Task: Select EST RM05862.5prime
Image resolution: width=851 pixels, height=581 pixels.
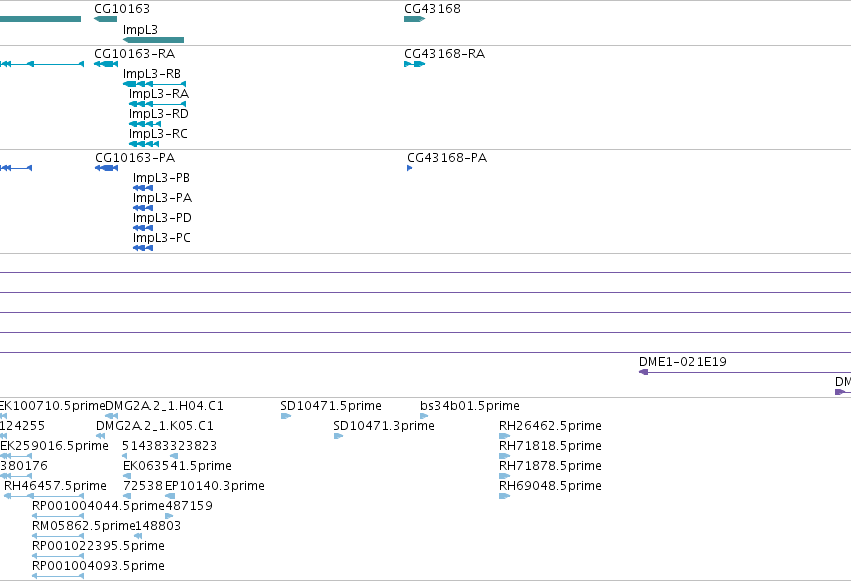Action: (83, 526)
